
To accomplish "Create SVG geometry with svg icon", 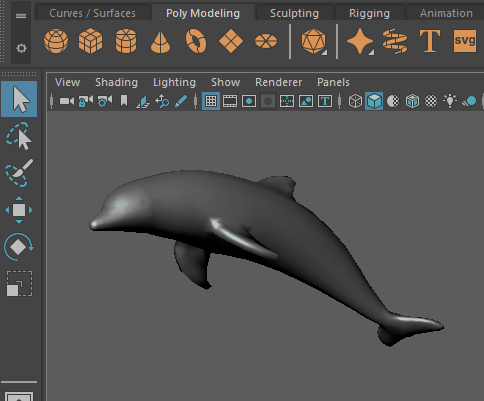I will point(465,41).
